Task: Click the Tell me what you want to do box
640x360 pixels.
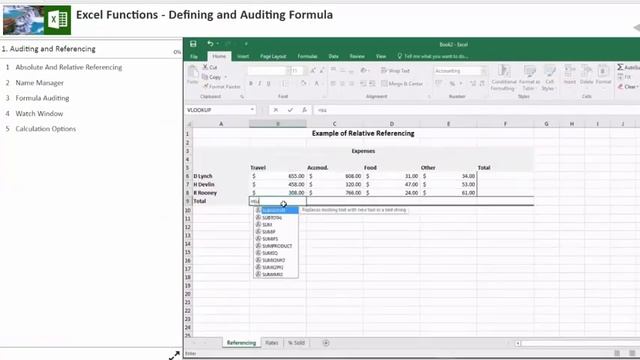Action: 433,56
